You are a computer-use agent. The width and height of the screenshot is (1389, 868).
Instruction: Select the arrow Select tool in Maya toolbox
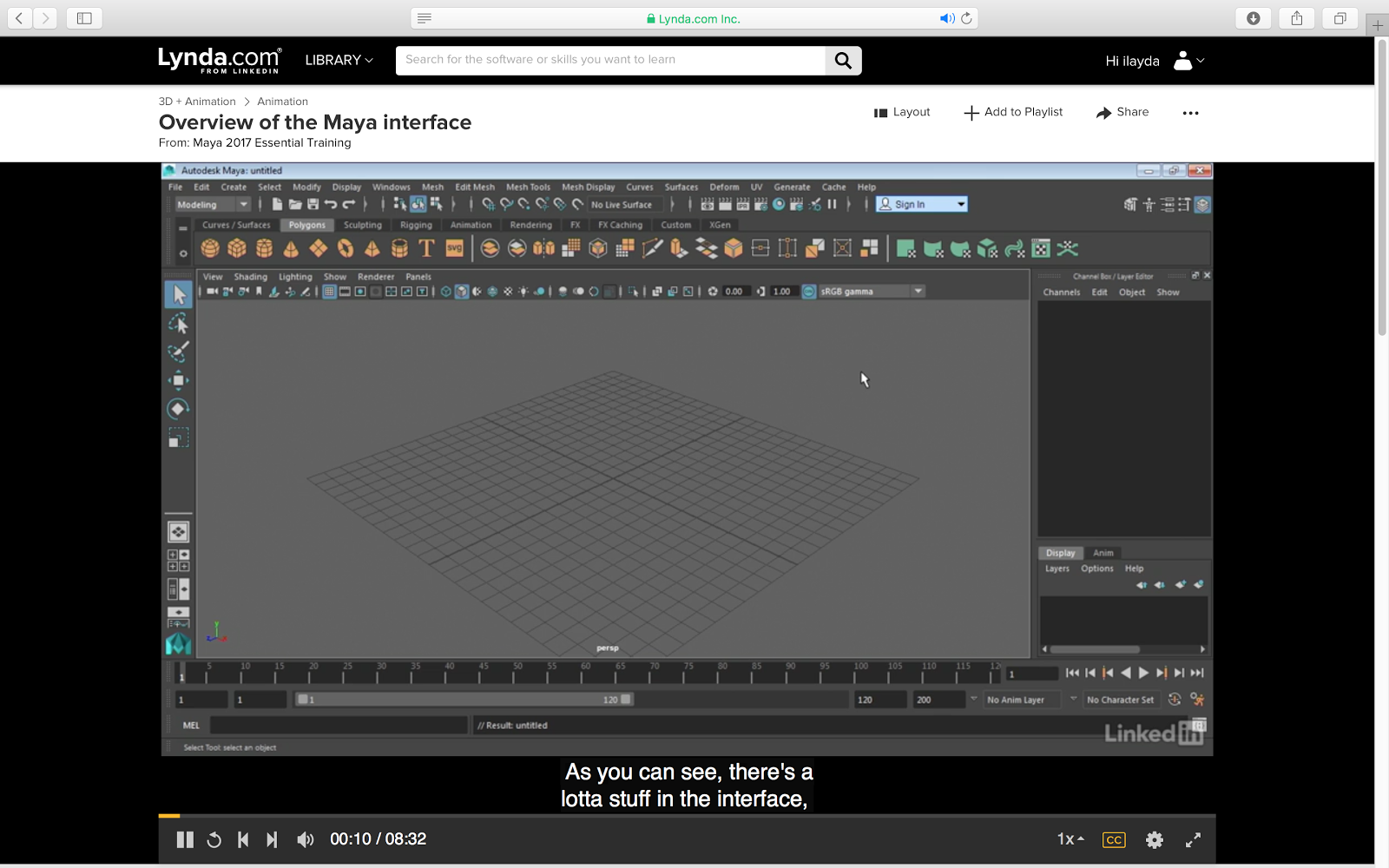(x=179, y=295)
